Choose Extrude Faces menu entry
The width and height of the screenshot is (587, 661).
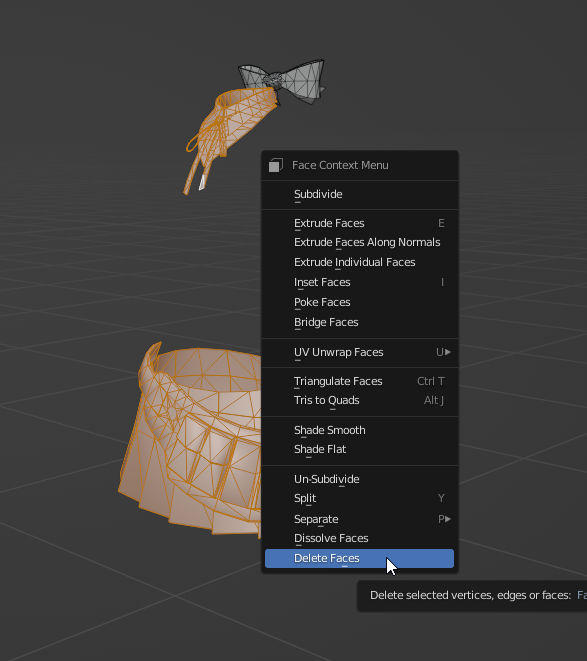click(359, 223)
